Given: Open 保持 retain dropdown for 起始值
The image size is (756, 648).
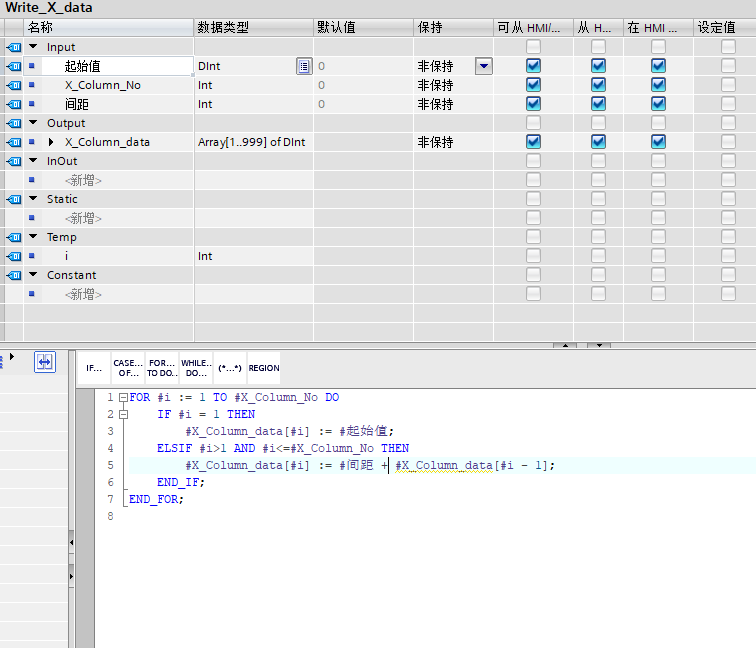Looking at the screenshot, I should 483,66.
